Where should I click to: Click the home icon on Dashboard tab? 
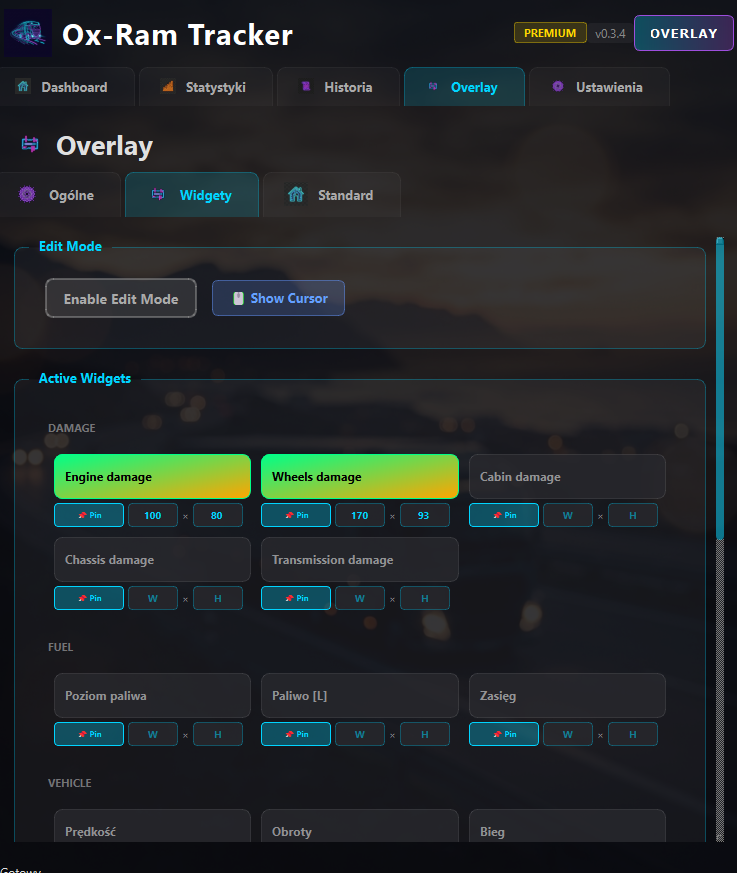point(23,87)
